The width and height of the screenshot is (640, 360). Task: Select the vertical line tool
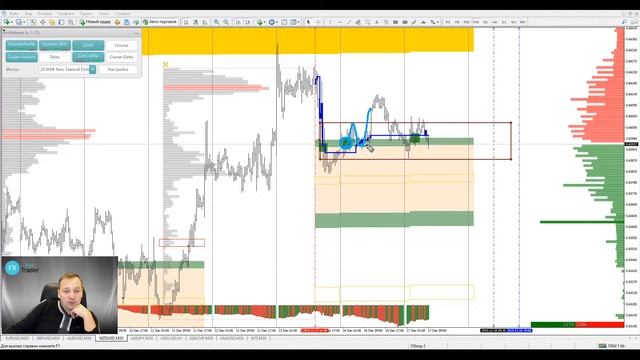pyautogui.click(x=330, y=22)
